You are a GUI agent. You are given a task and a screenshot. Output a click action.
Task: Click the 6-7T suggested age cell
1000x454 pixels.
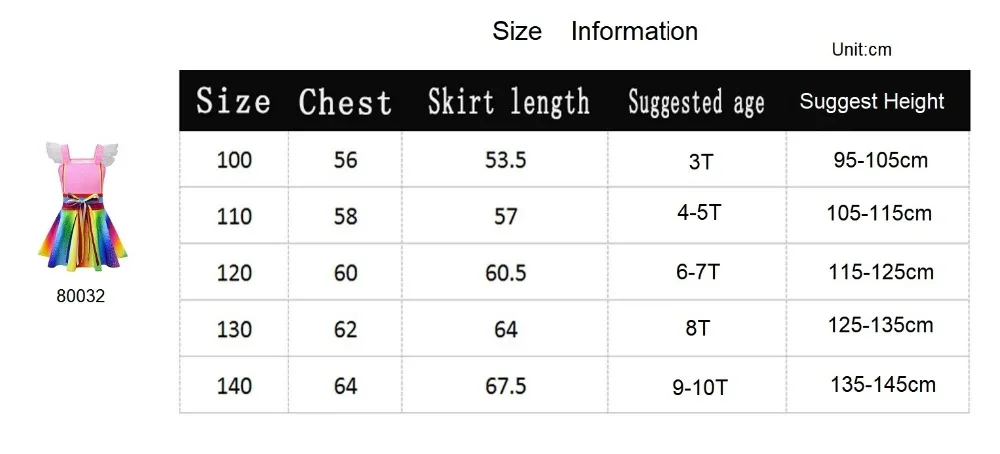(697, 273)
